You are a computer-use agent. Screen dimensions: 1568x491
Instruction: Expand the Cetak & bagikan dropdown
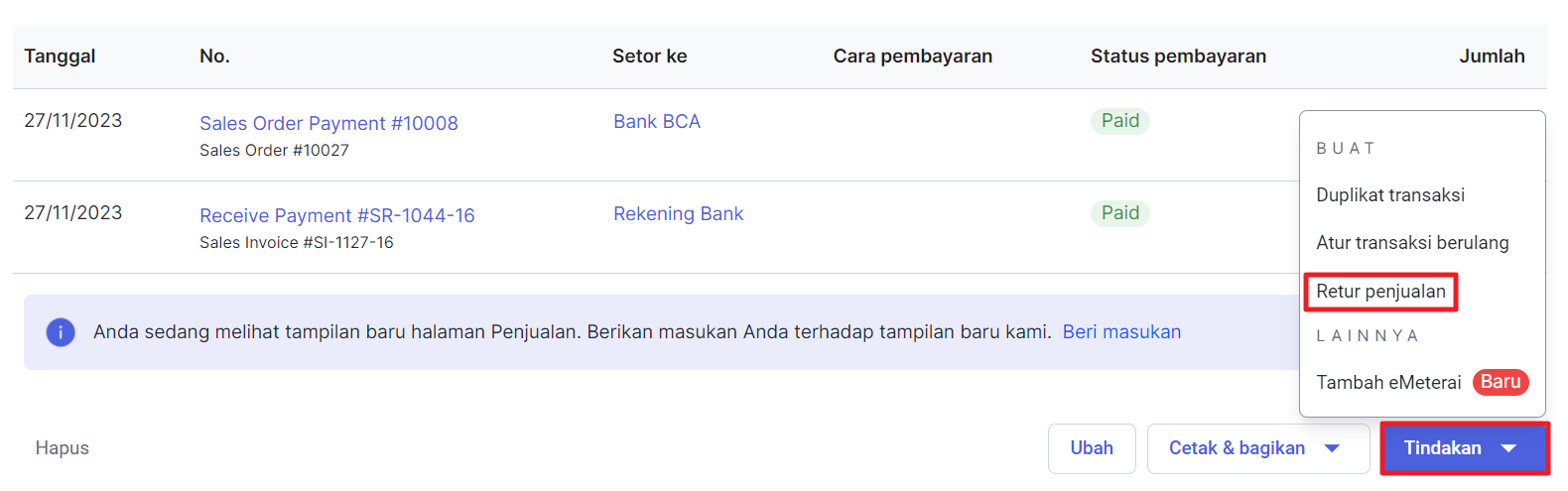tap(1257, 448)
